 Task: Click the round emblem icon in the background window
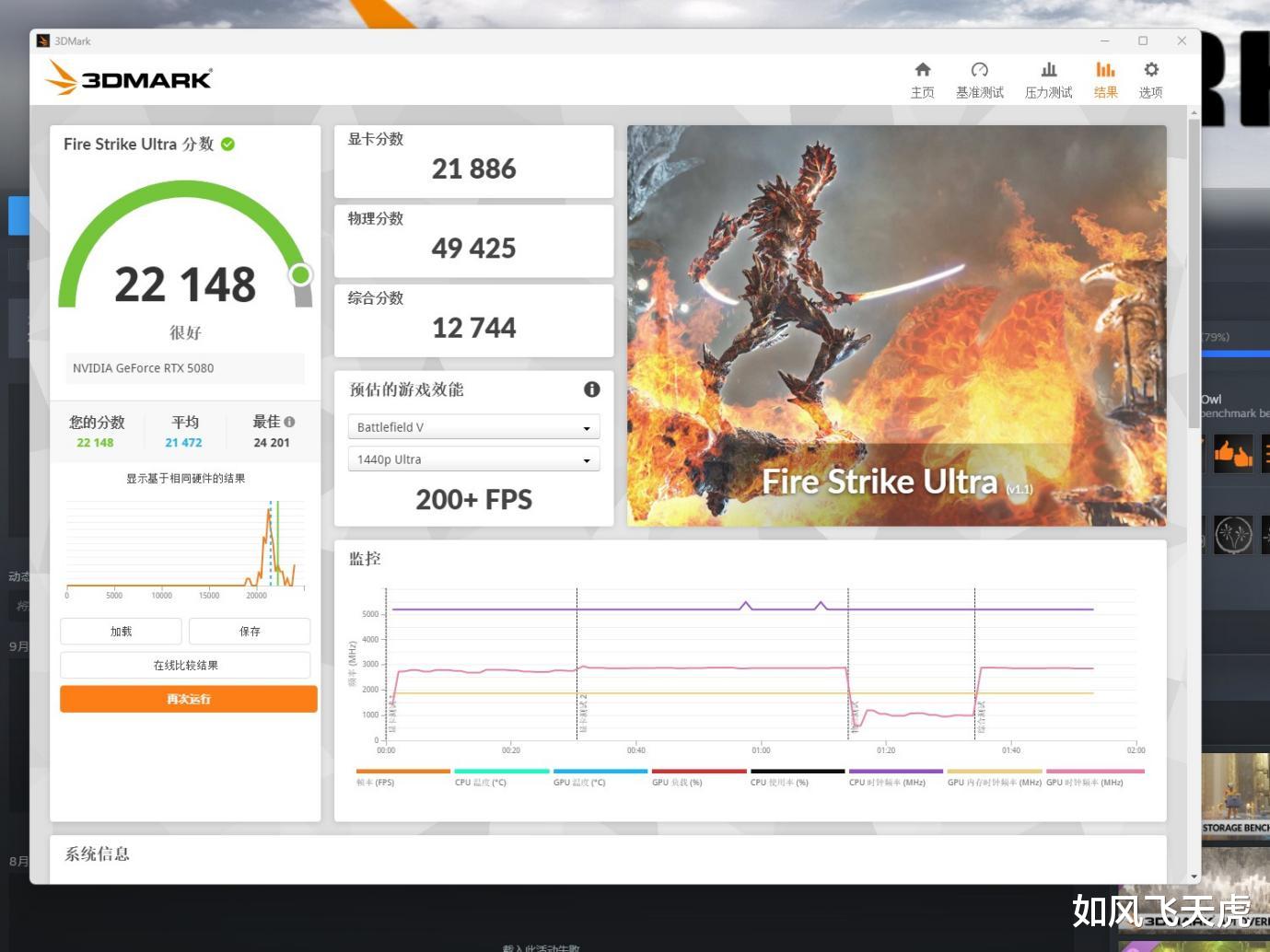pyautogui.click(x=1233, y=534)
